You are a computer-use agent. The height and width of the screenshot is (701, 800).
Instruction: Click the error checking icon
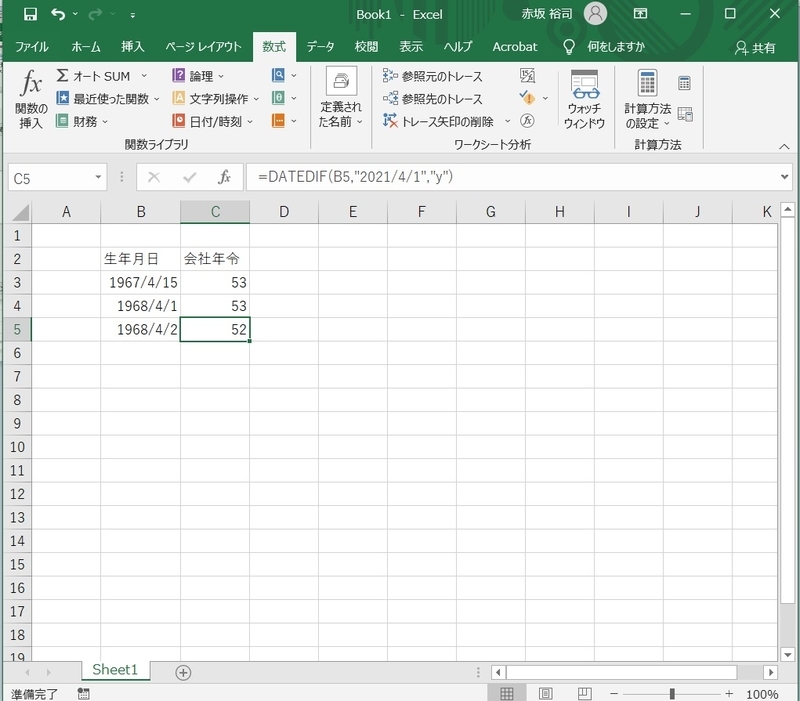527,97
